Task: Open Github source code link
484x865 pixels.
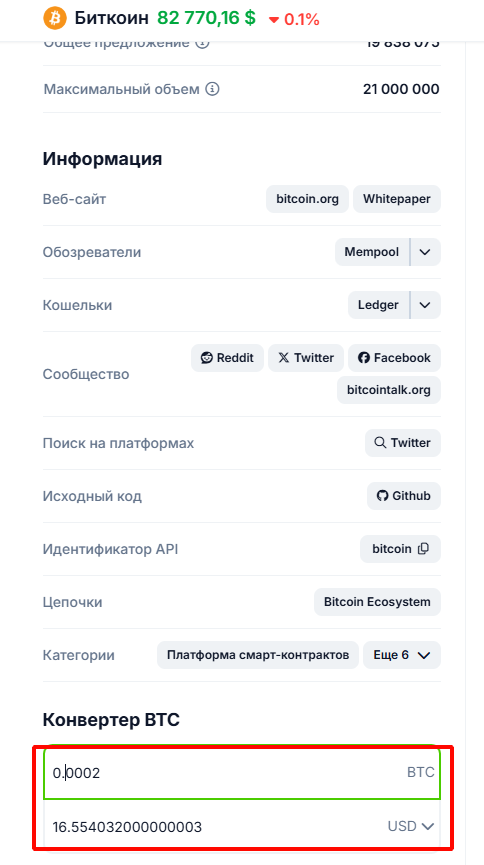Action: click(x=404, y=496)
